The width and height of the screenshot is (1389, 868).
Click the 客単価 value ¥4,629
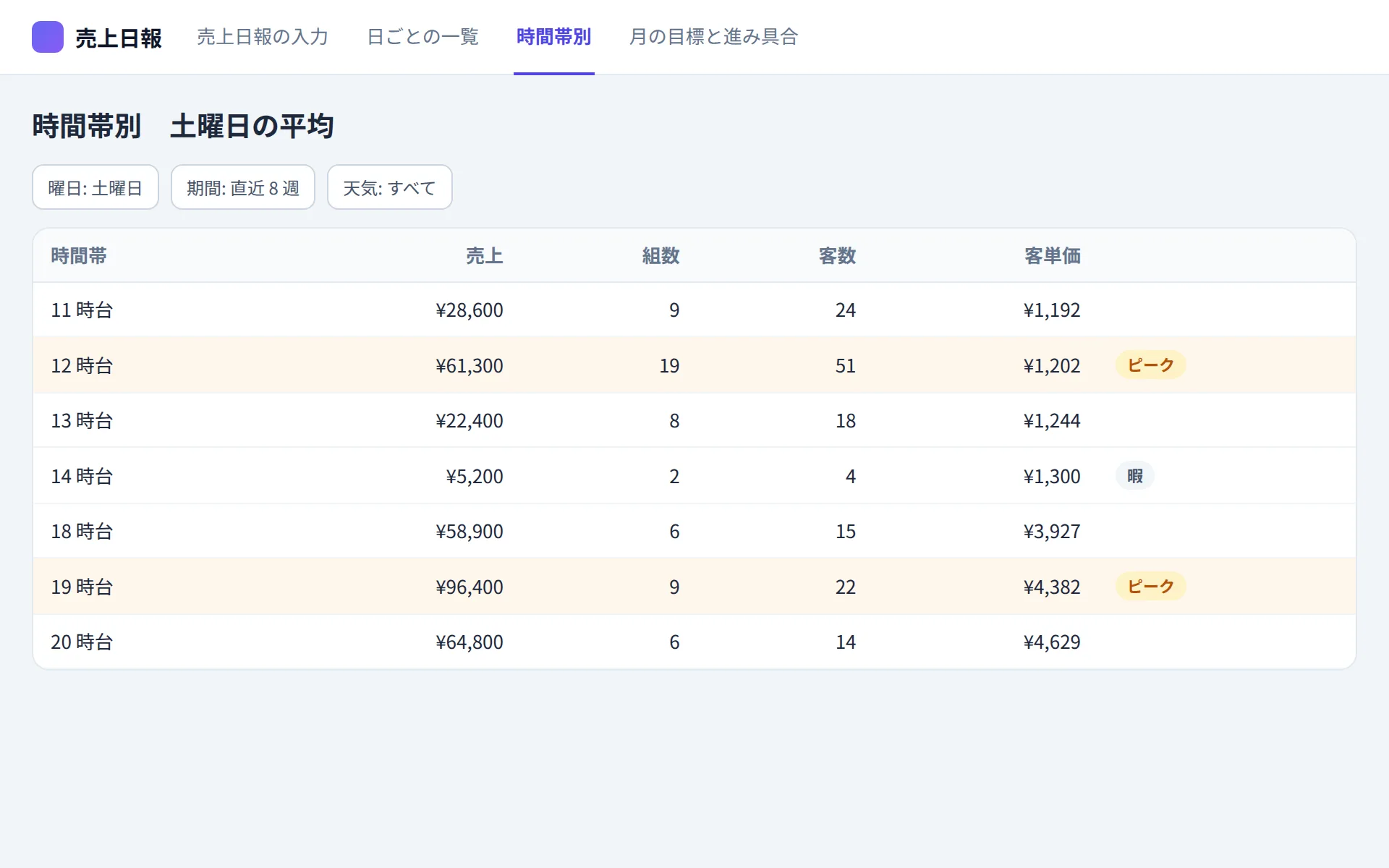[x=1052, y=642]
